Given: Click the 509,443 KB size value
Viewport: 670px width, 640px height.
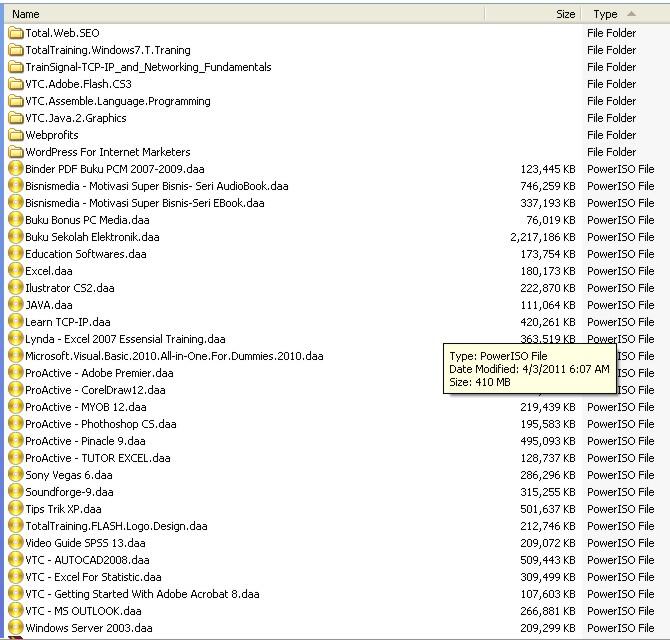Looking at the screenshot, I should [548, 560].
